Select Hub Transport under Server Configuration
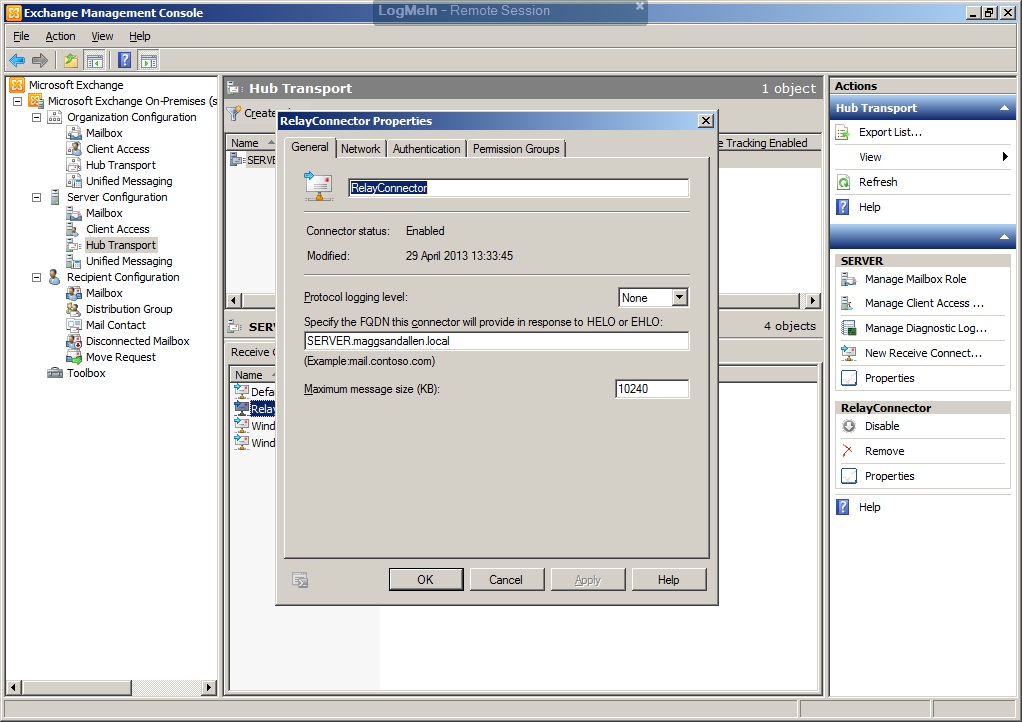This screenshot has height=722, width=1022. point(121,245)
